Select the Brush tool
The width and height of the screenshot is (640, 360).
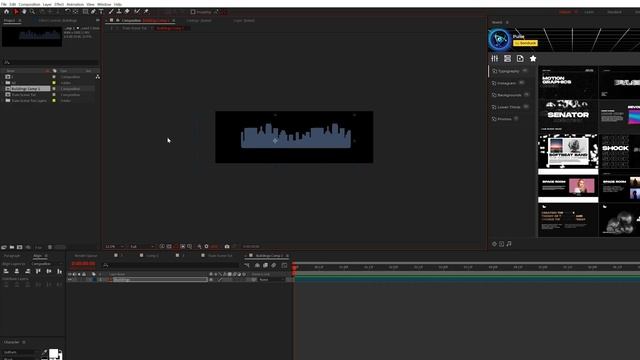pos(111,12)
